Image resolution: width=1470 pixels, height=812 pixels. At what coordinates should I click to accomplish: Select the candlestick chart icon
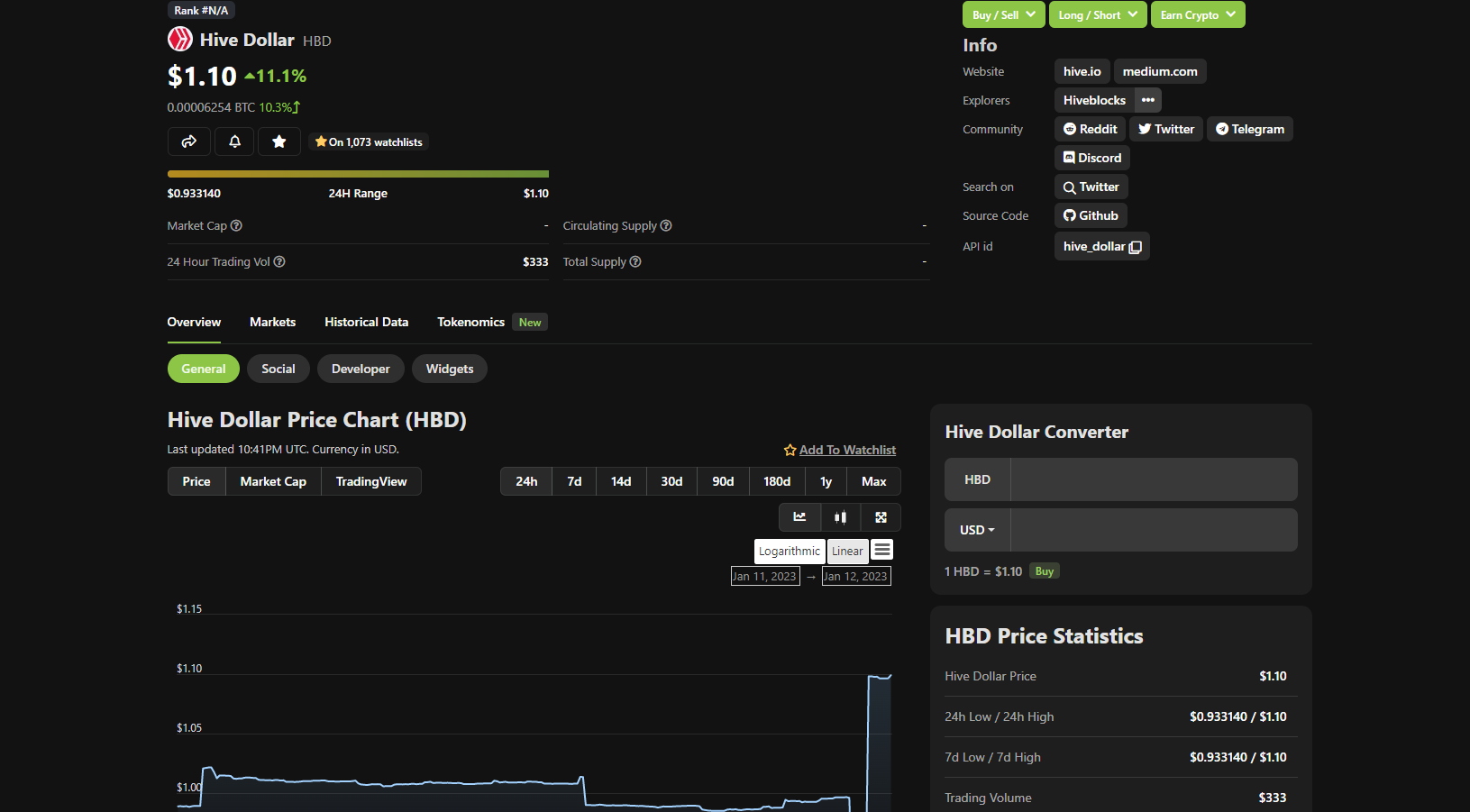[840, 517]
